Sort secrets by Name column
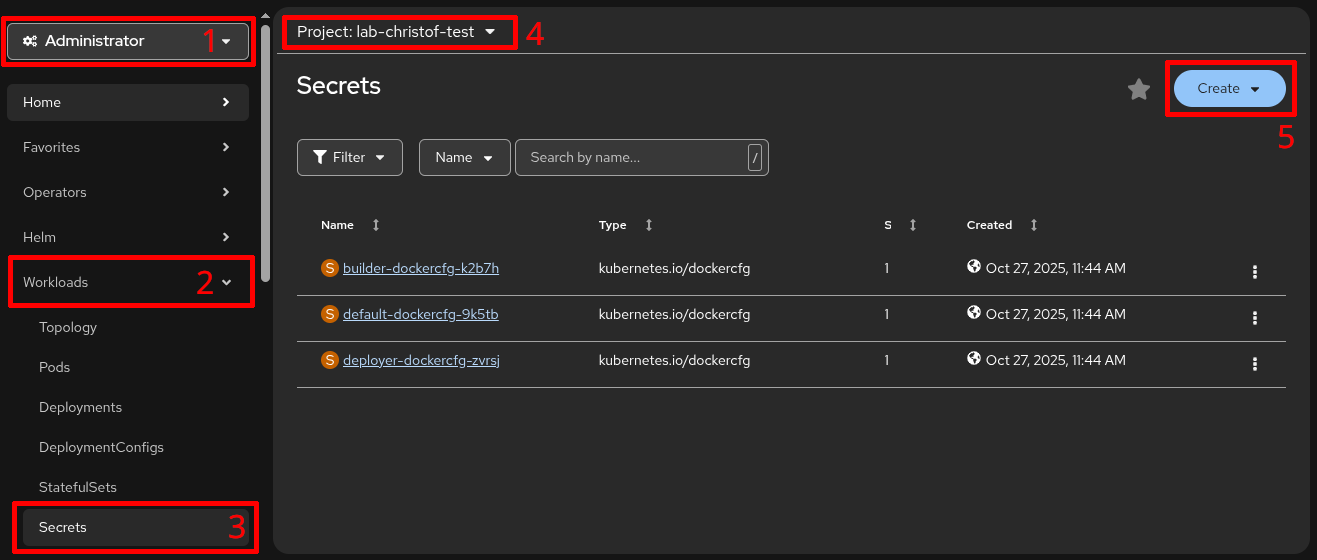 pos(375,226)
